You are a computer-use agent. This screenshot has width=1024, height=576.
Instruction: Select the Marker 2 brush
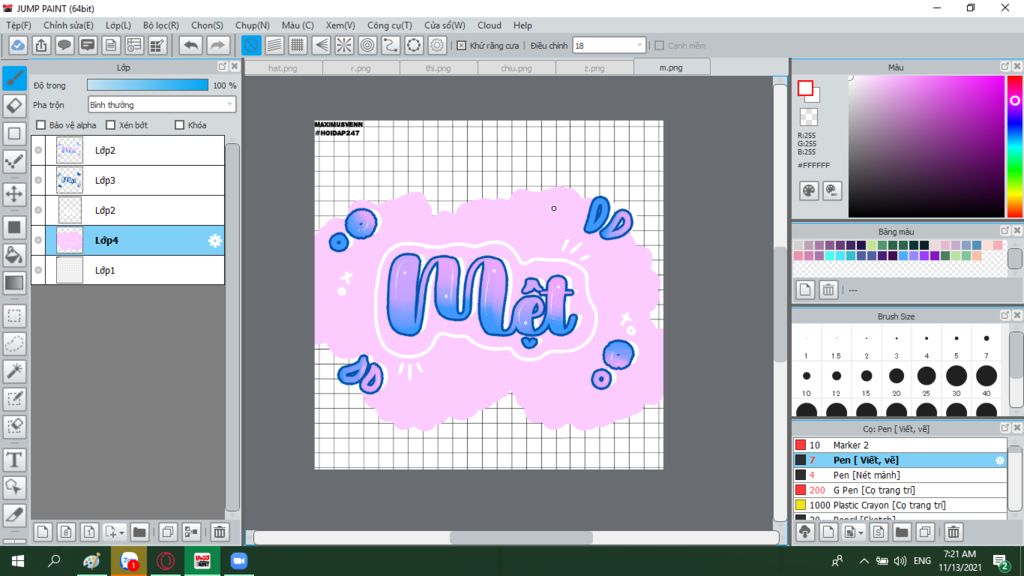coord(900,445)
